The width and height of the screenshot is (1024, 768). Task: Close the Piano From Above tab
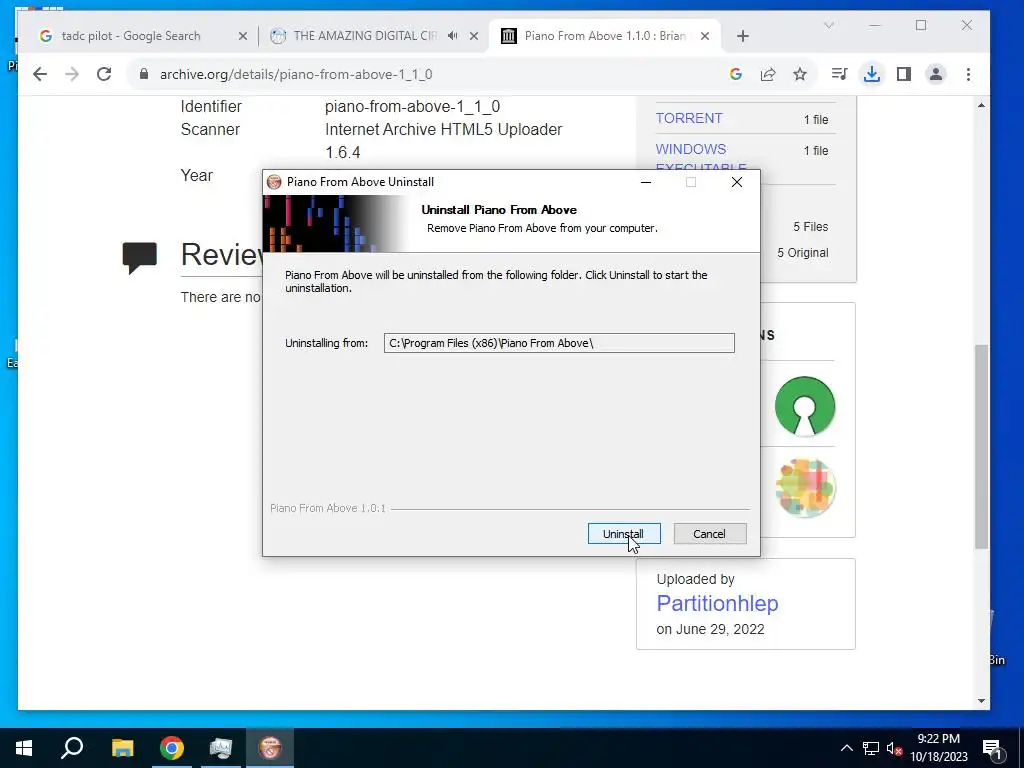pos(705,36)
